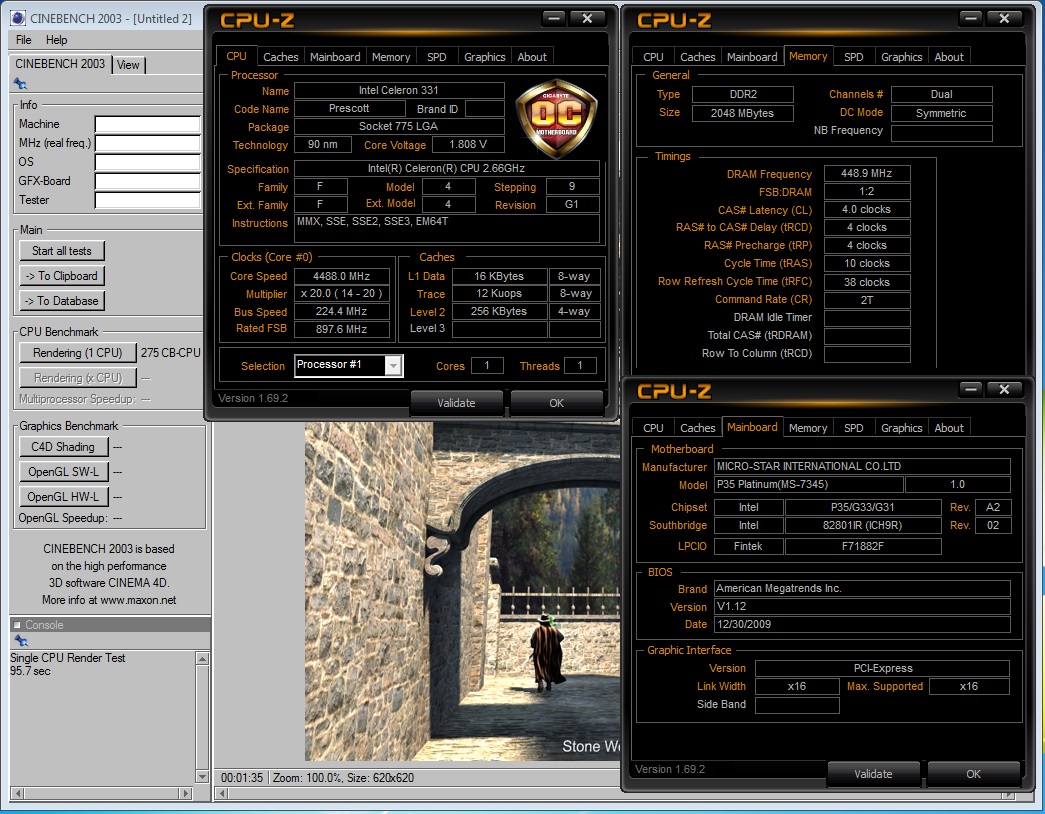Click the pin icon below CINEBENCH 2003 tab

(x=20, y=83)
